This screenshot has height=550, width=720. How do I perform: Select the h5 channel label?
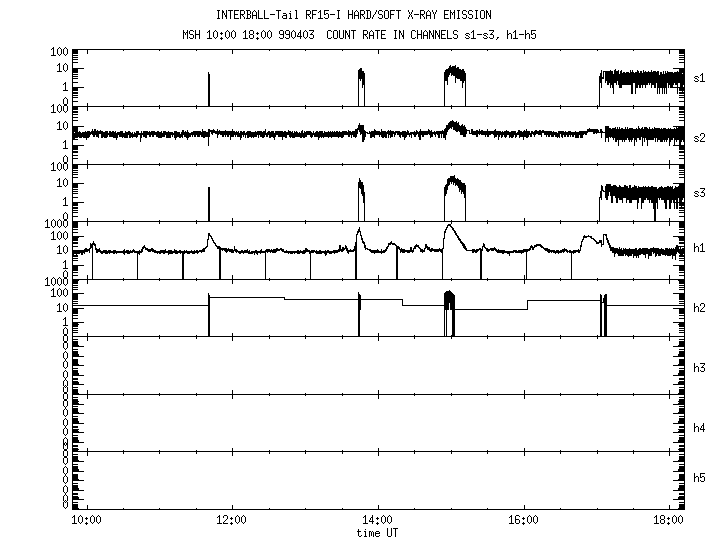[701, 479]
